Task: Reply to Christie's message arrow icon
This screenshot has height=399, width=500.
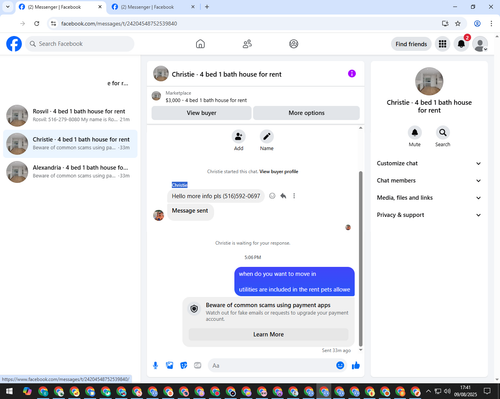Action: coord(283,196)
